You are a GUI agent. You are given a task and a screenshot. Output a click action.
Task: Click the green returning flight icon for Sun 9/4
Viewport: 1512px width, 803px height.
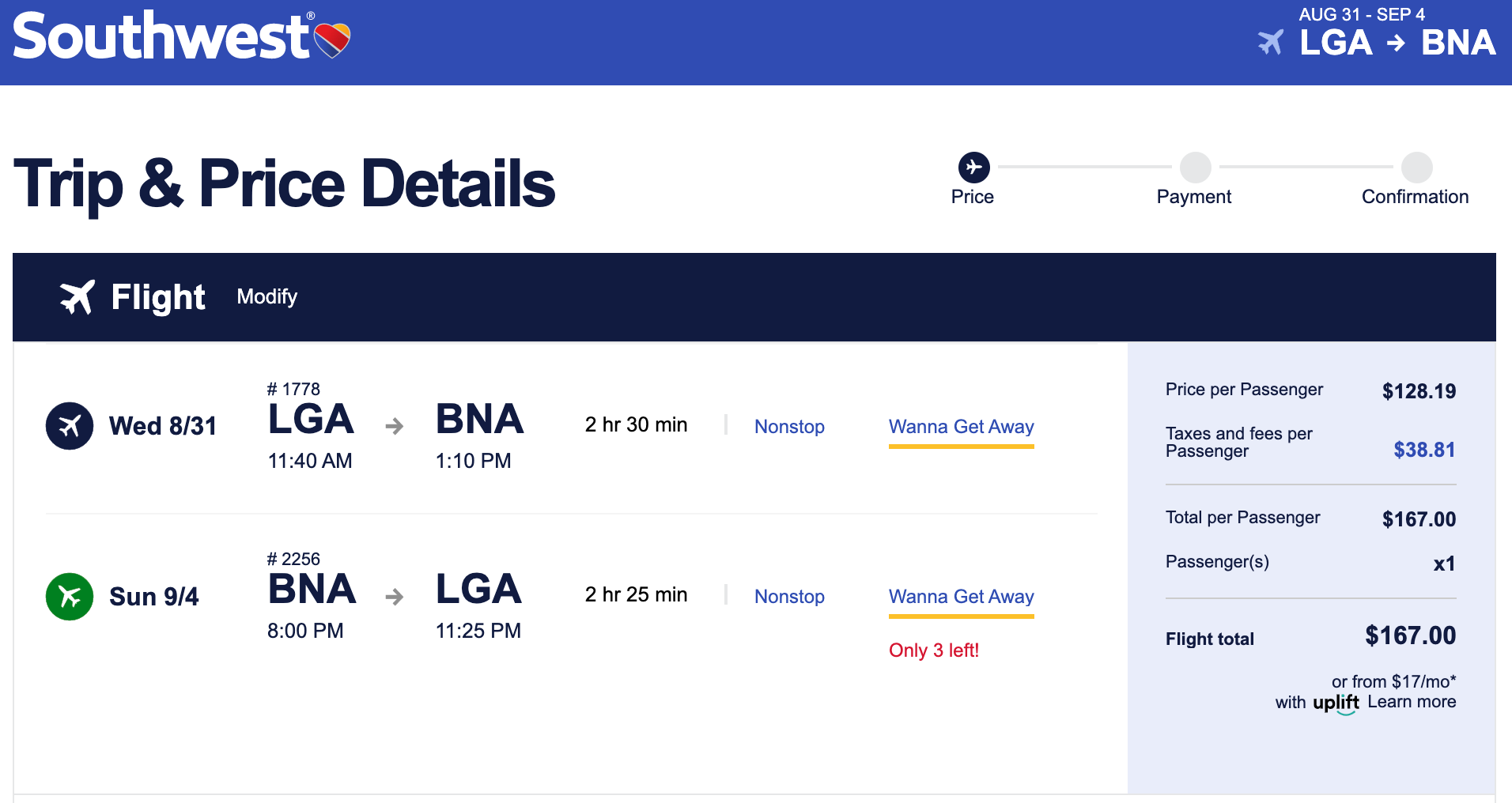(x=70, y=597)
